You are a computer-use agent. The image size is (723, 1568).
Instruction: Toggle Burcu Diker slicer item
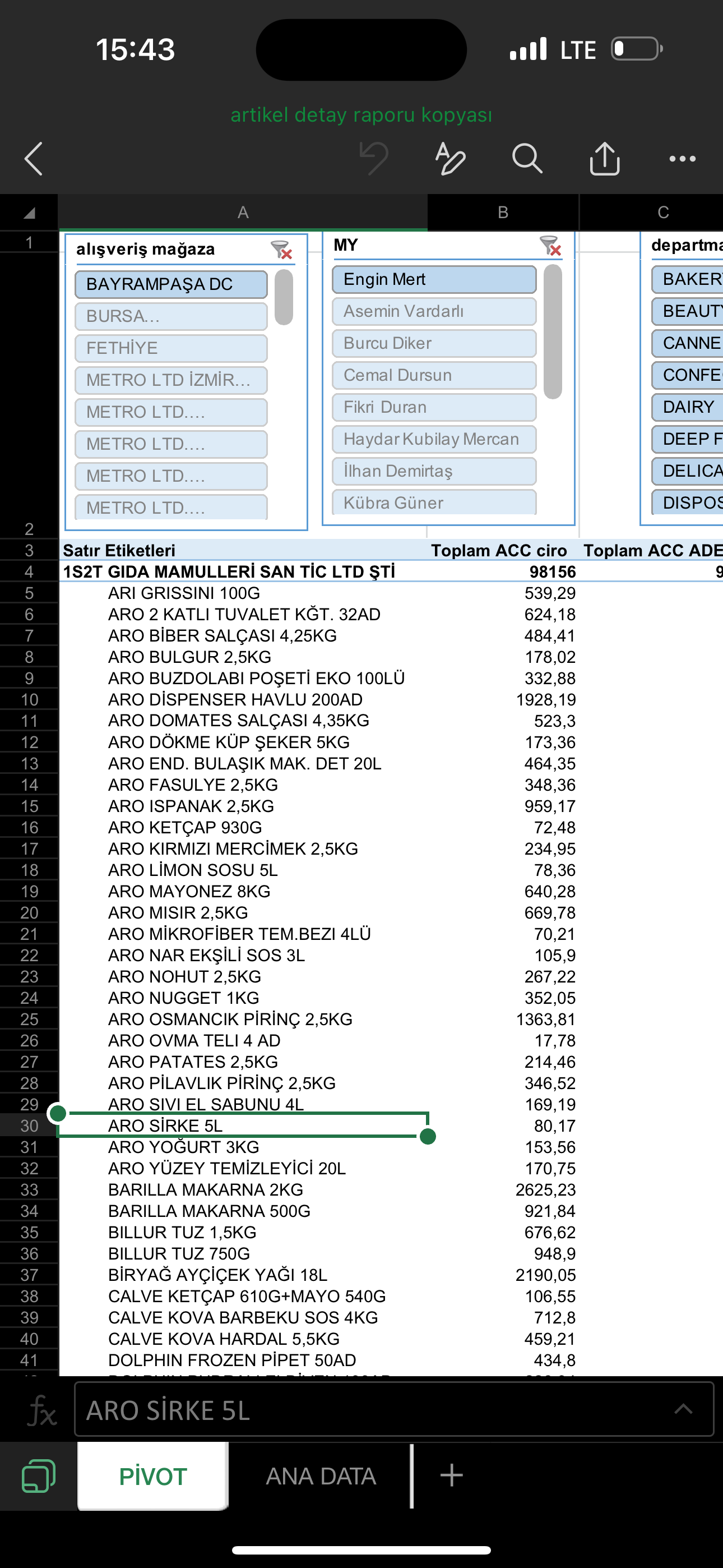pyautogui.click(x=434, y=343)
